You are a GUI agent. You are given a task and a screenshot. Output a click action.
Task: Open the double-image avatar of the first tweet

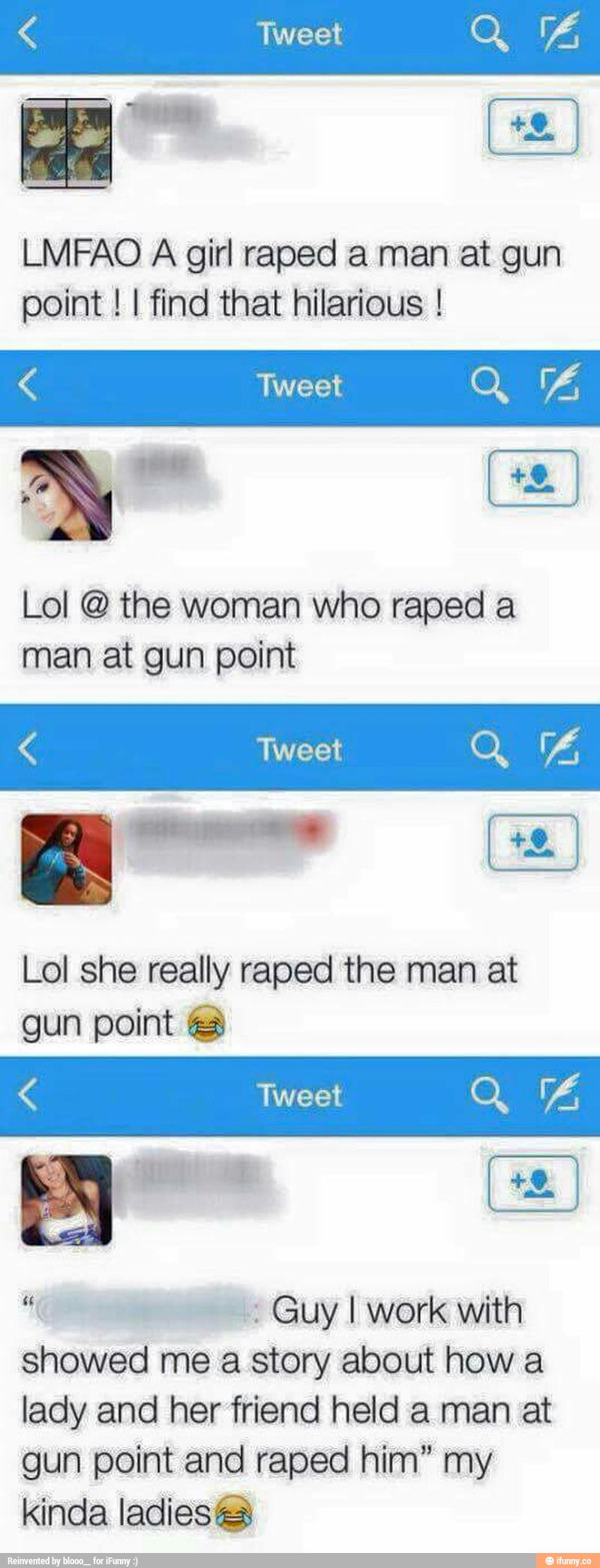[x=67, y=142]
